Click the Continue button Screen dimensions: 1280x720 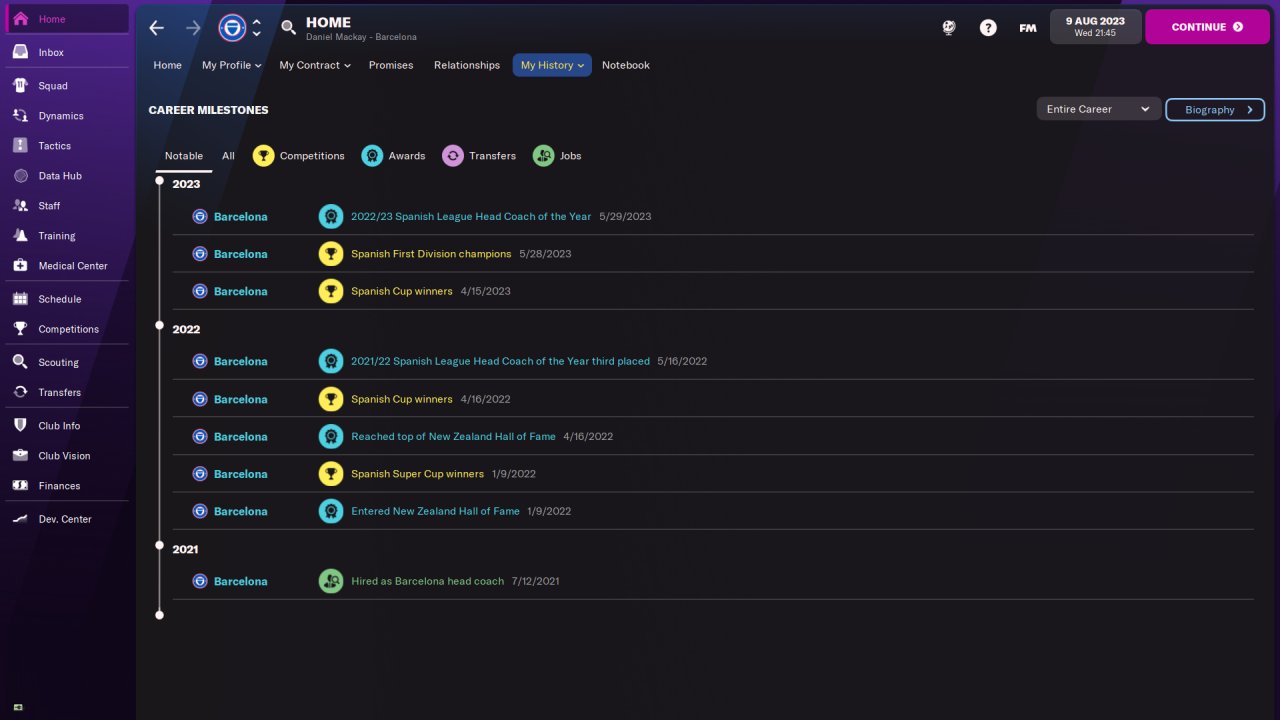1207,27
